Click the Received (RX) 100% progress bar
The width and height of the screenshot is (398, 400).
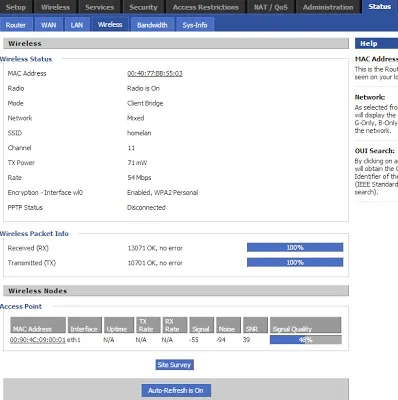(x=295, y=248)
